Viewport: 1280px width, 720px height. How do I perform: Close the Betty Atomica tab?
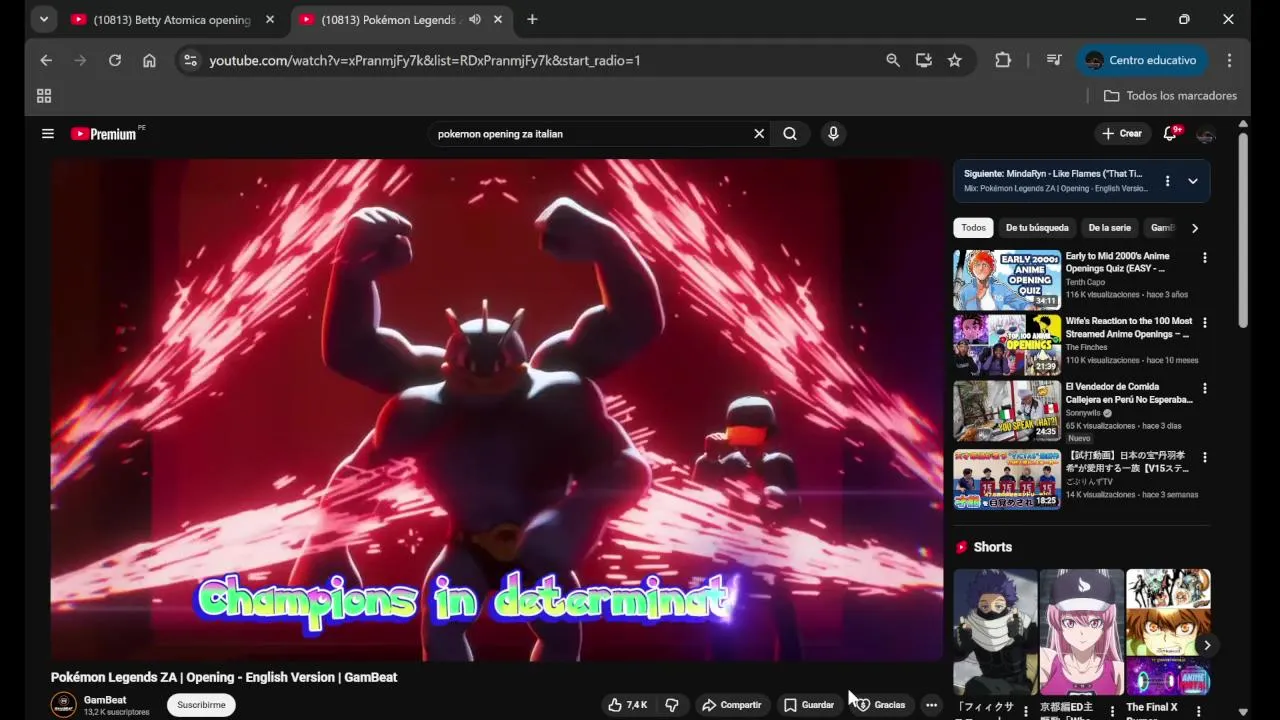pos(270,19)
